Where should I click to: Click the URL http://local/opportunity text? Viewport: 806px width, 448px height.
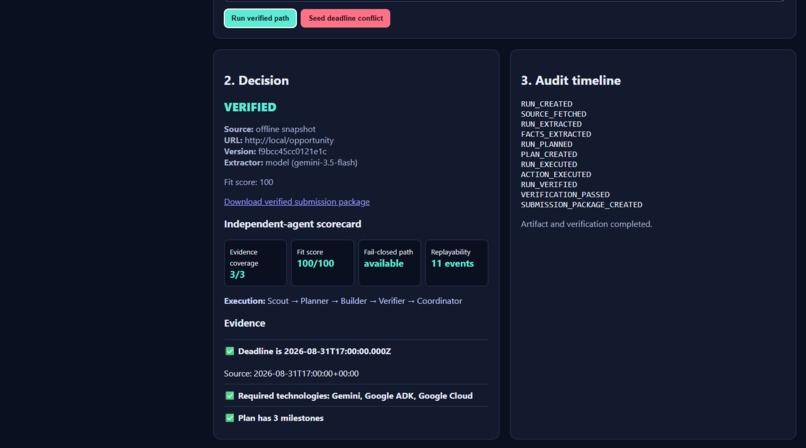[279, 140]
